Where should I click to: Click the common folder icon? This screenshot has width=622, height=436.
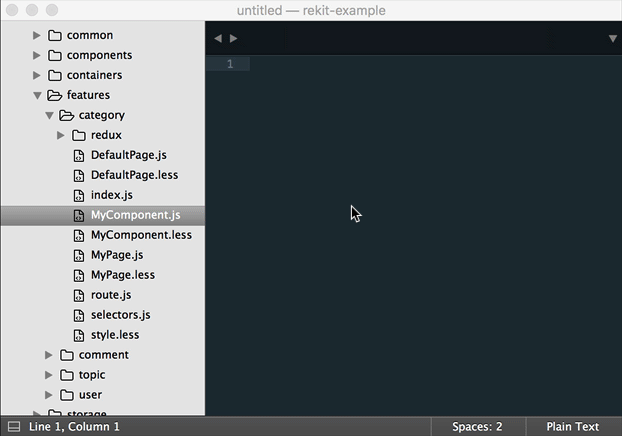click(x=55, y=35)
